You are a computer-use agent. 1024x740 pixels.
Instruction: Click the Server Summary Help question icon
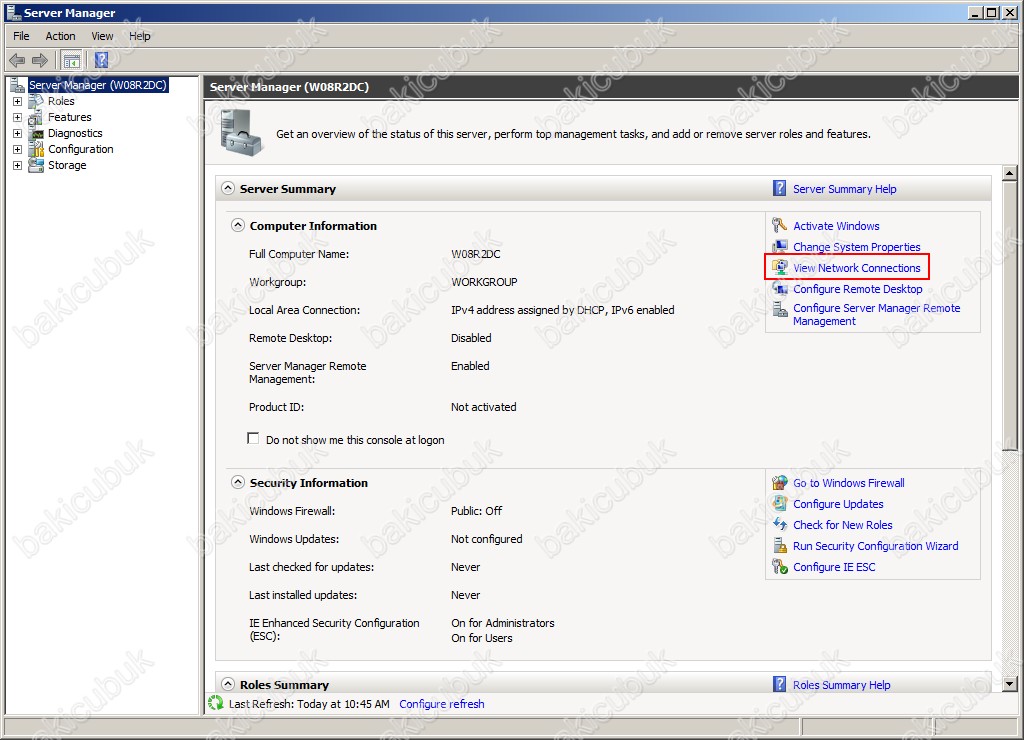coord(779,188)
